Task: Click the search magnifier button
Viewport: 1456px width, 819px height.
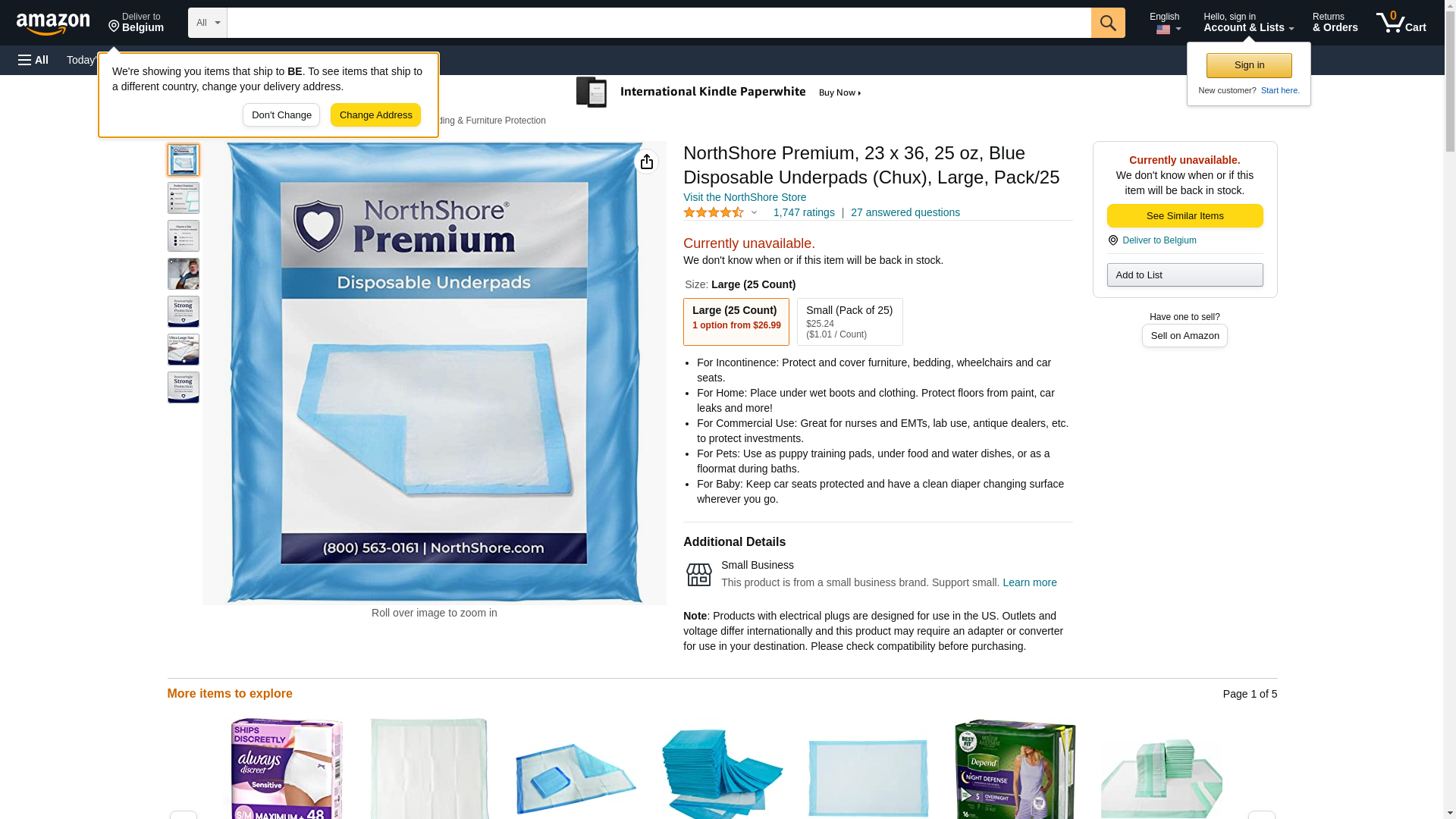Action: coord(1108,23)
